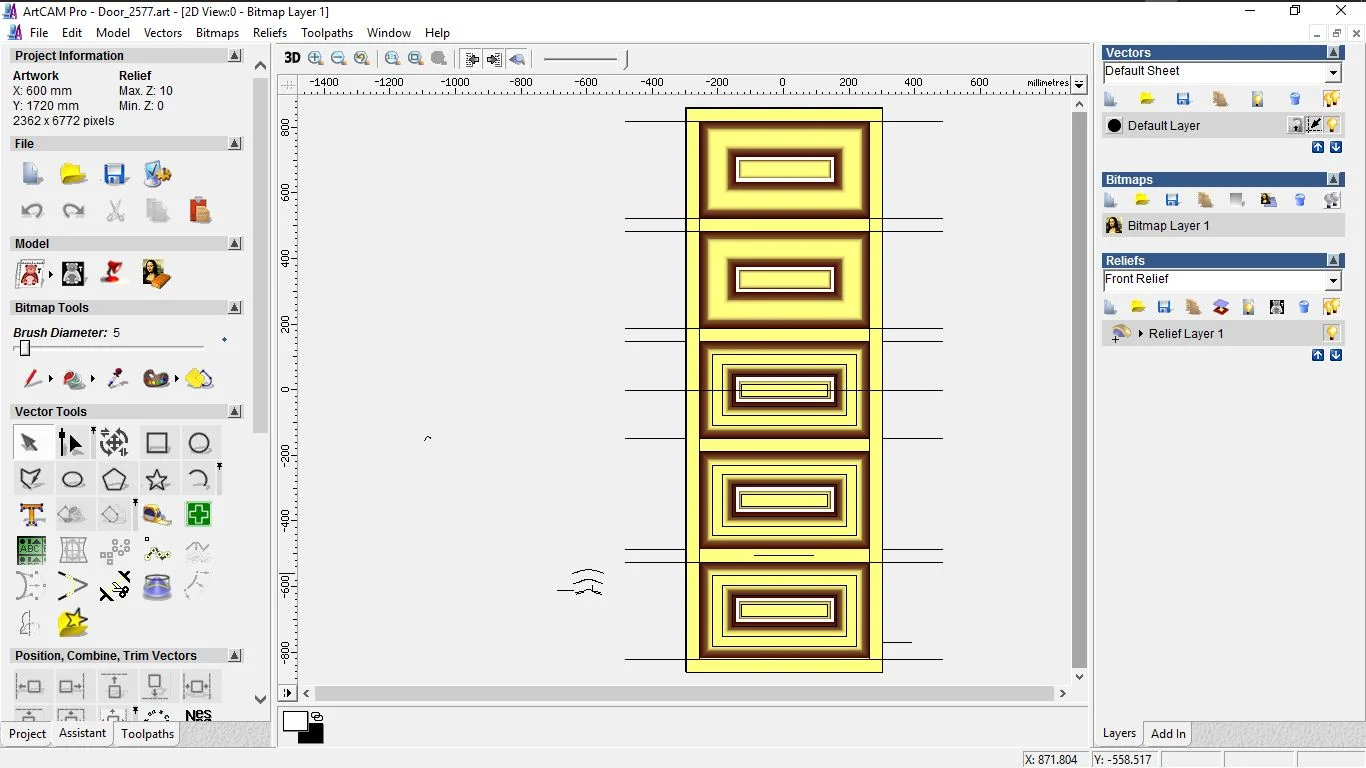Toggle visibility bulb of Relief Layer 1
1366x768 pixels.
coord(1332,333)
